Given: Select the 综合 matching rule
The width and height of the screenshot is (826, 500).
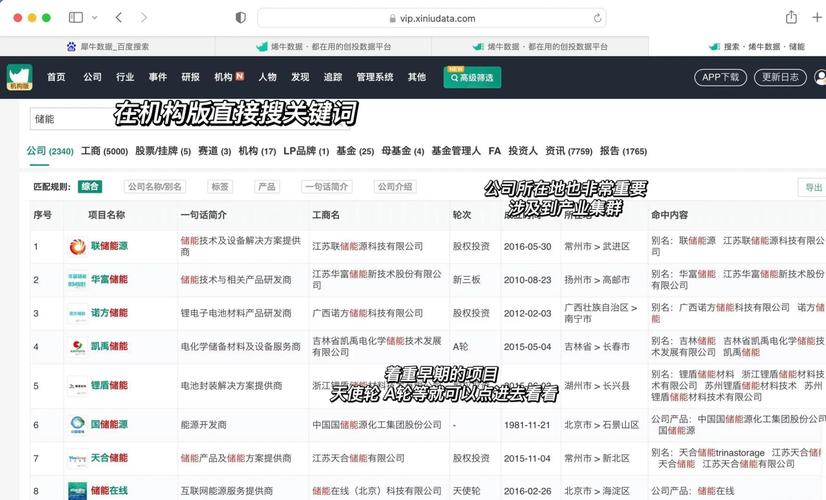Looking at the screenshot, I should coord(90,187).
